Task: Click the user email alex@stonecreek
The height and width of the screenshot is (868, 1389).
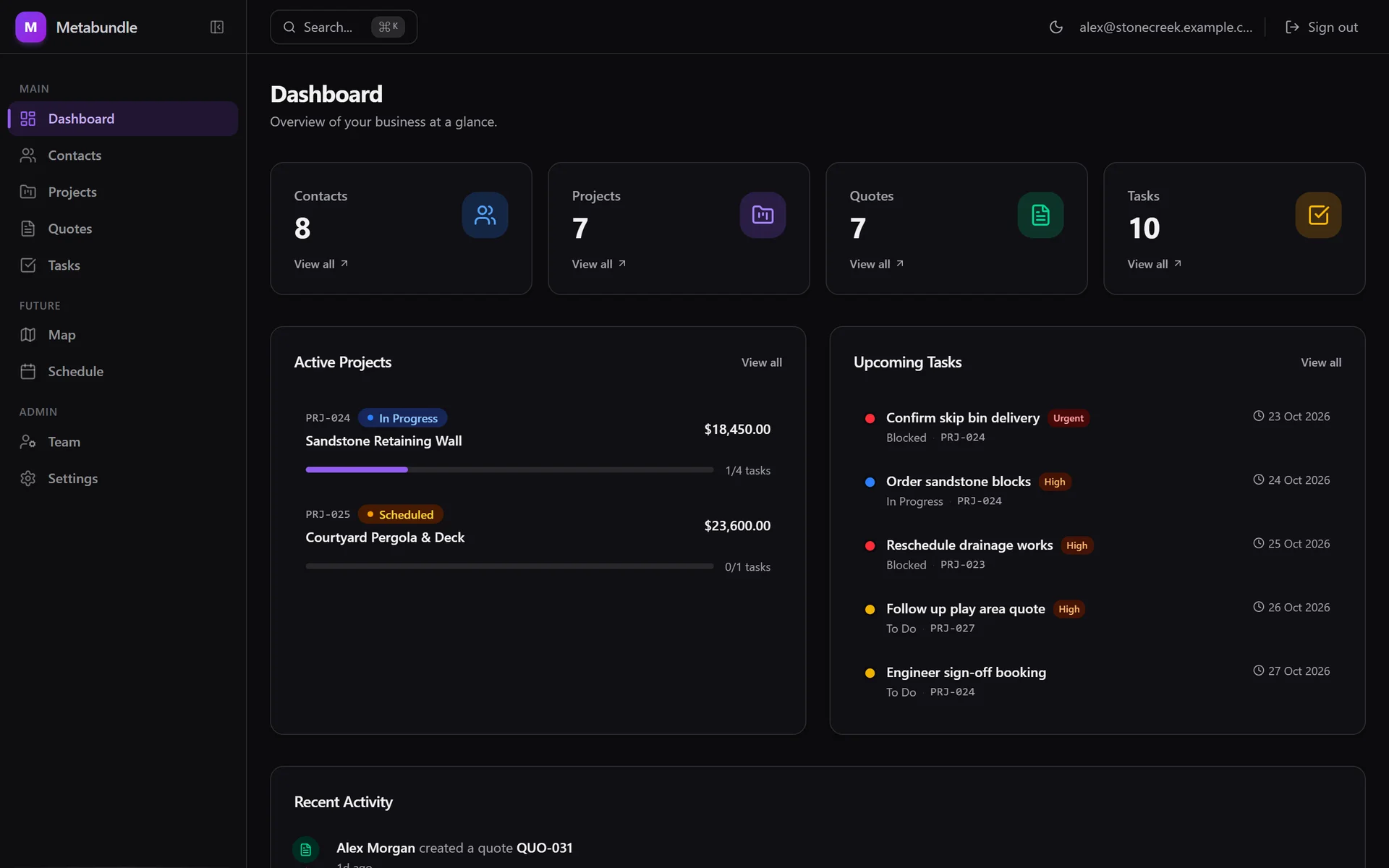Action: [1165, 27]
